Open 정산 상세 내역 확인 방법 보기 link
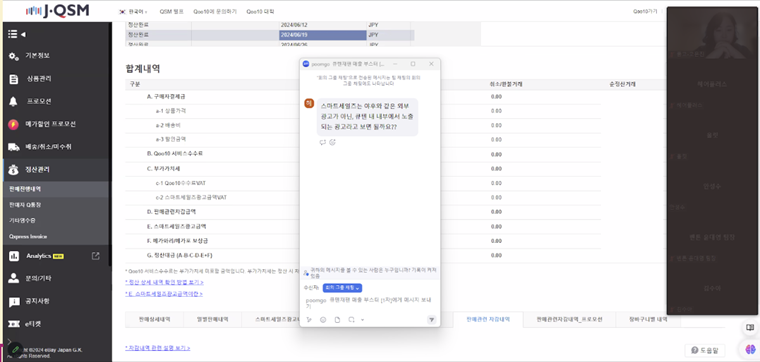This screenshot has width=760, height=362. pyautogui.click(x=164, y=282)
